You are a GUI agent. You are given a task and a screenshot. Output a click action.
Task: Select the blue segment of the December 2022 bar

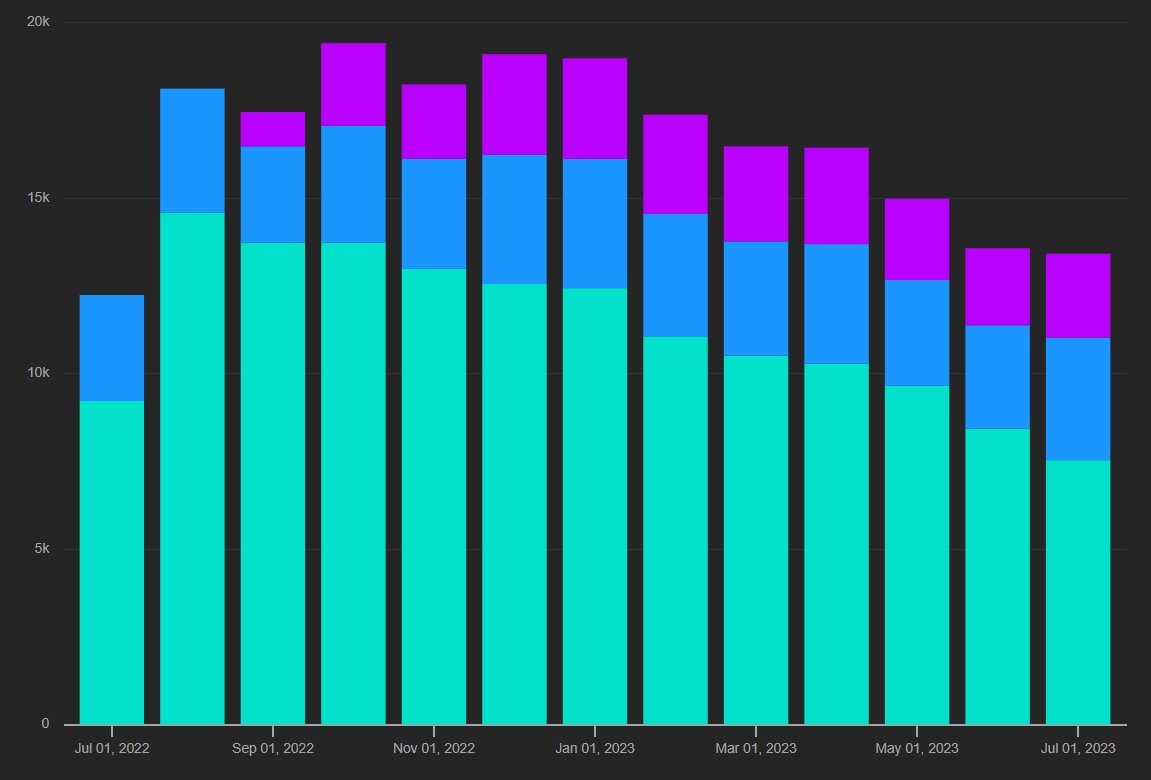(514, 219)
